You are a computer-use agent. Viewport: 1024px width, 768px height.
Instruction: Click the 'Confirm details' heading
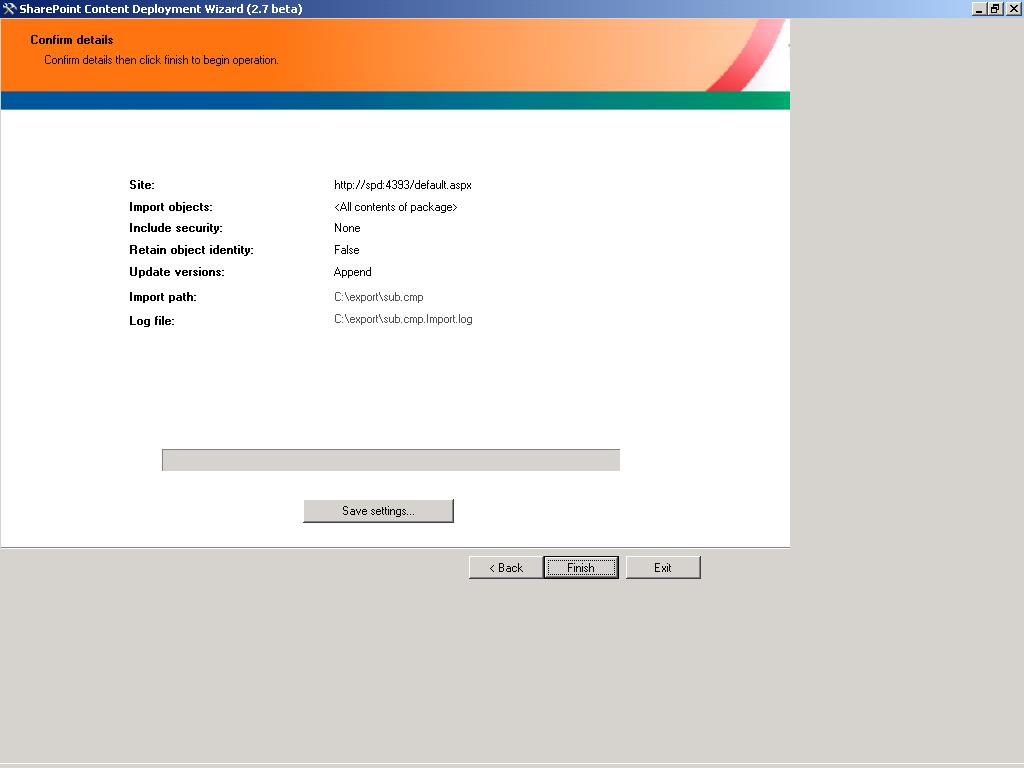[72, 40]
